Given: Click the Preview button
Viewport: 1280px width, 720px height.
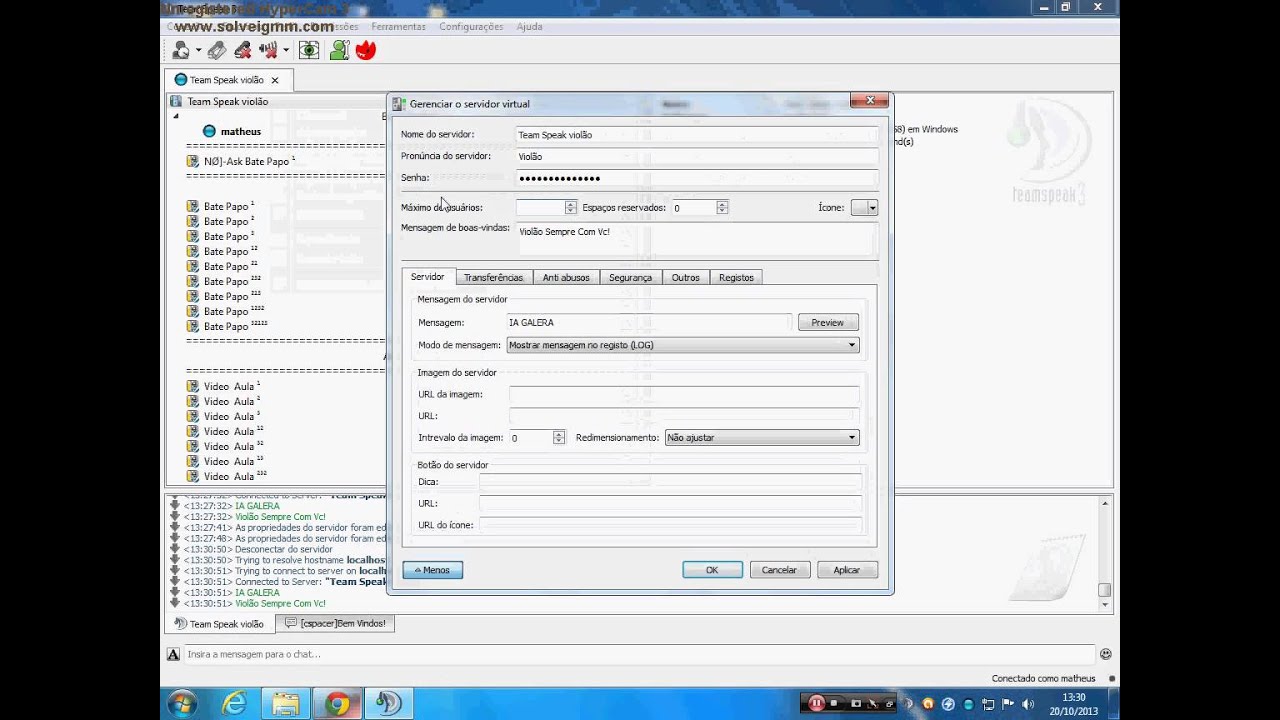Looking at the screenshot, I should tap(827, 322).
